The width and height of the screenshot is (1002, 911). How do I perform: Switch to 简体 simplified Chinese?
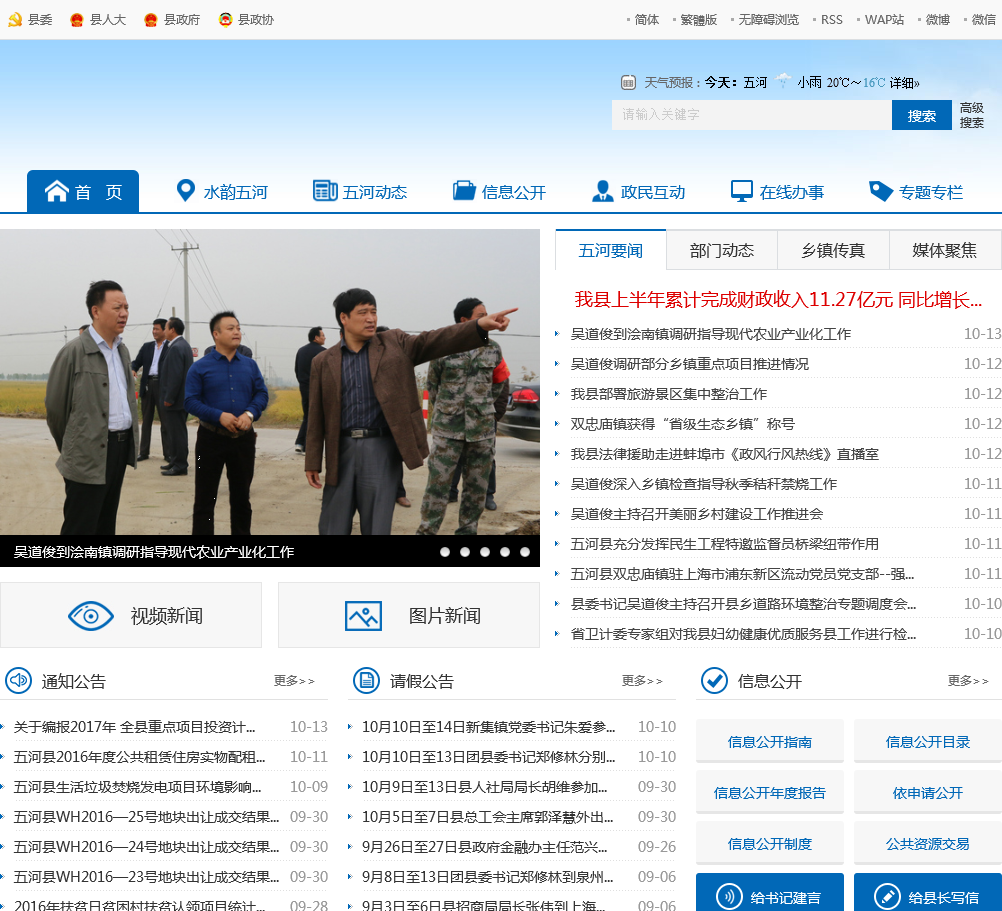tap(647, 20)
